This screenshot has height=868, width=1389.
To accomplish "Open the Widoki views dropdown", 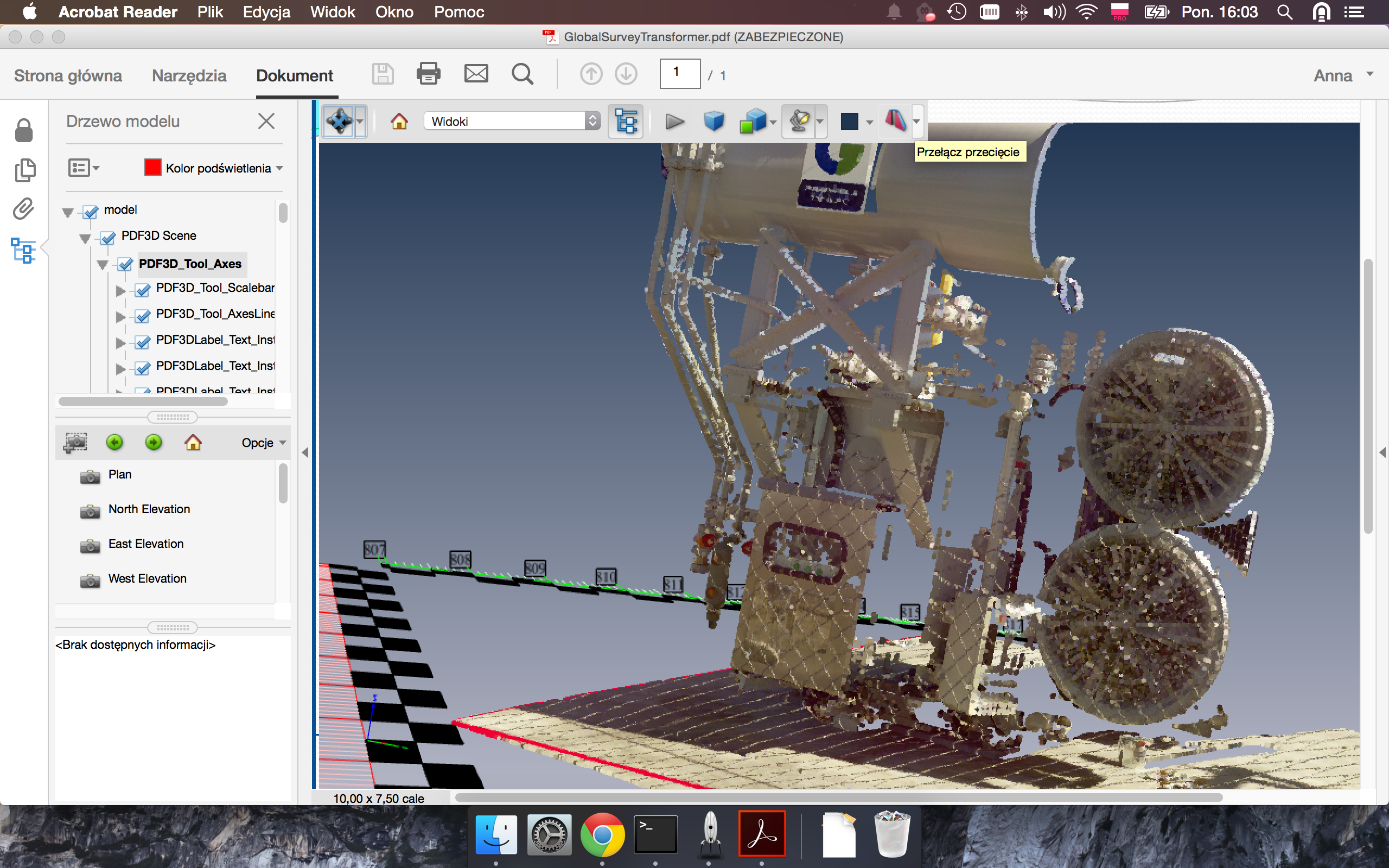I will 512,121.
